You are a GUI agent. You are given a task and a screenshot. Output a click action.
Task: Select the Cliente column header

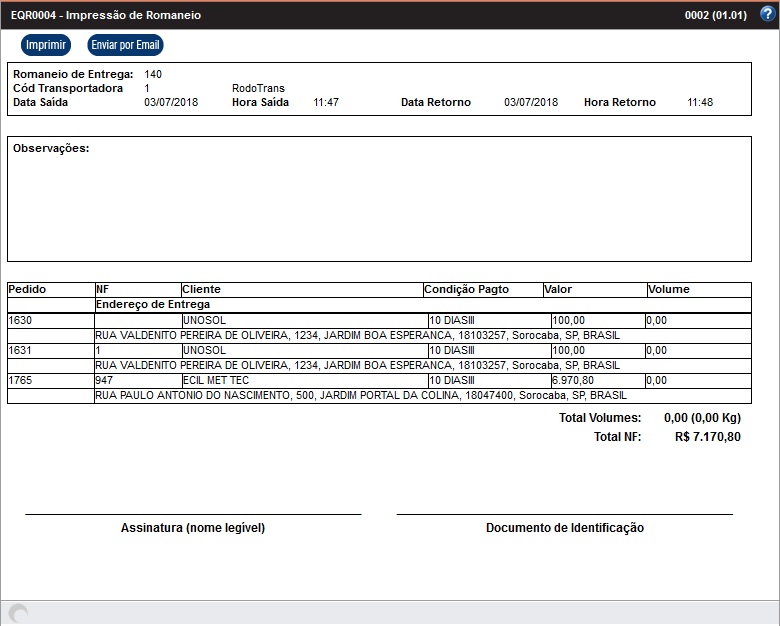pos(202,289)
